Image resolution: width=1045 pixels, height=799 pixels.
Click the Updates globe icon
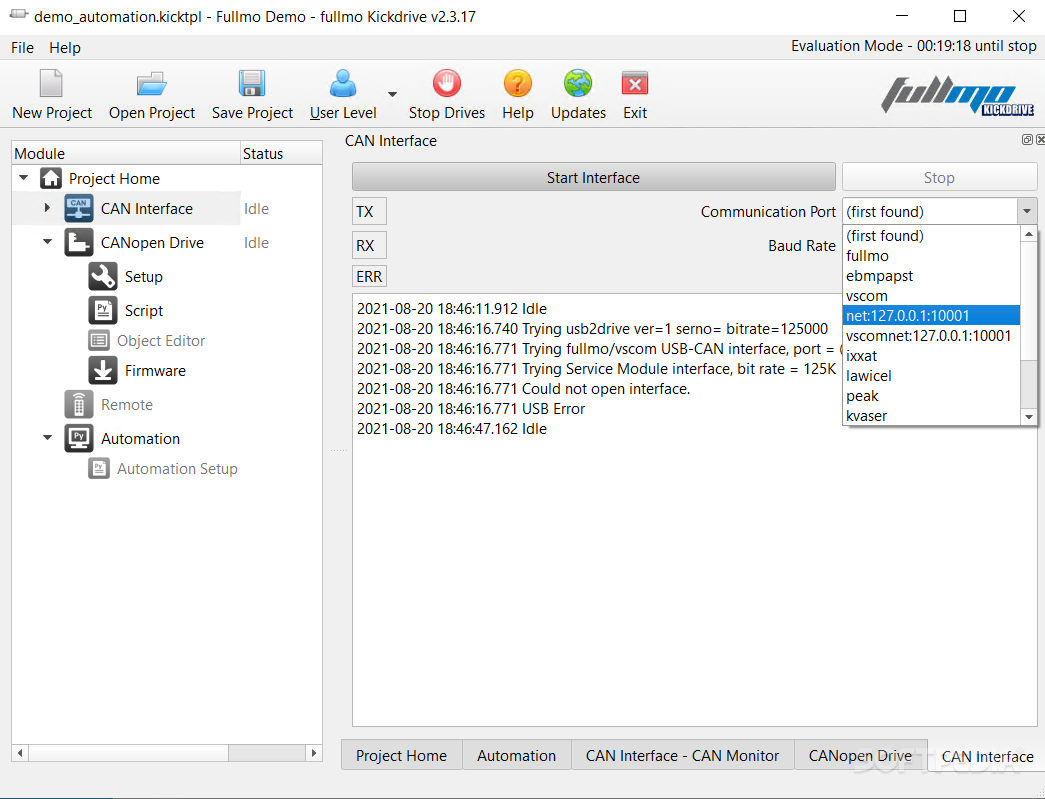pyautogui.click(x=578, y=84)
